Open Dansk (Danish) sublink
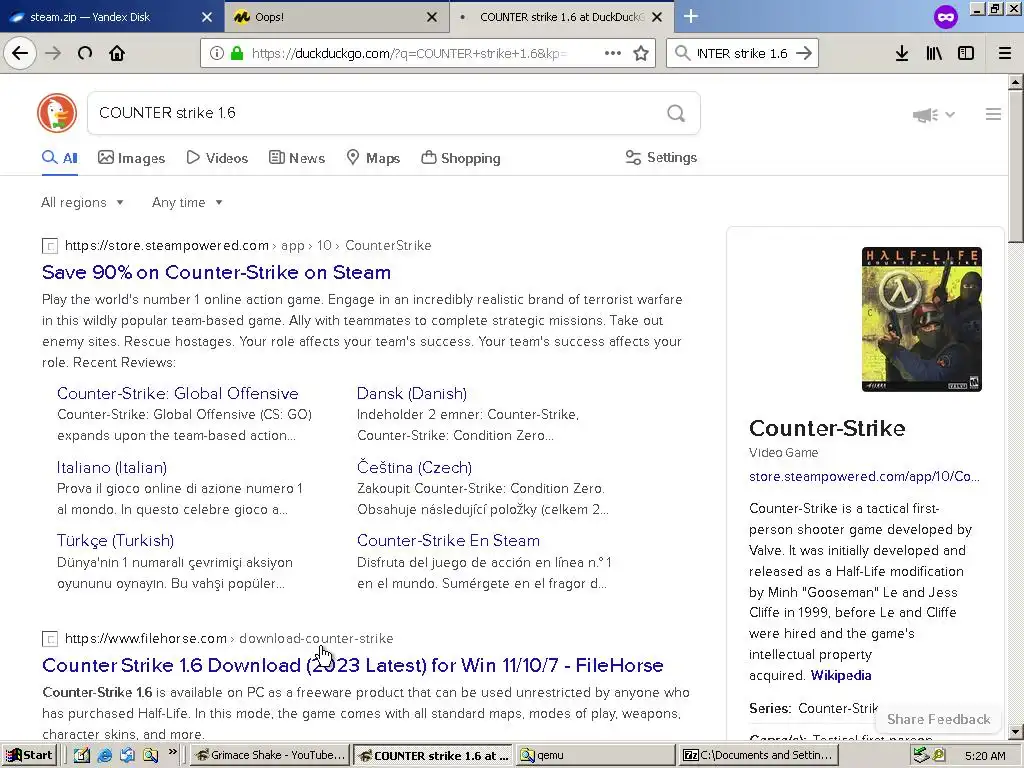Image resolution: width=1024 pixels, height=768 pixels. coord(411,393)
